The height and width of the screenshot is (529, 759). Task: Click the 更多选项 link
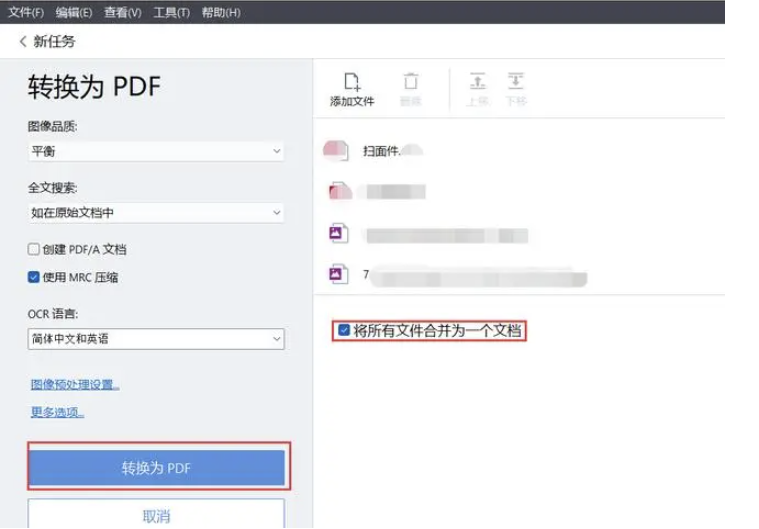(57, 412)
